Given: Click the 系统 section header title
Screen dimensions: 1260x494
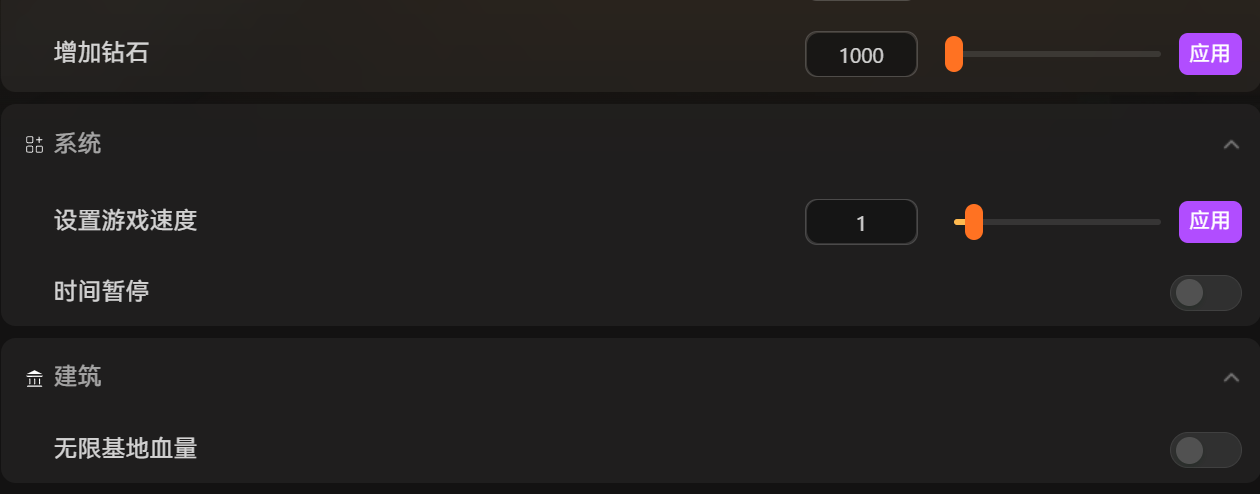Looking at the screenshot, I should [x=77, y=144].
